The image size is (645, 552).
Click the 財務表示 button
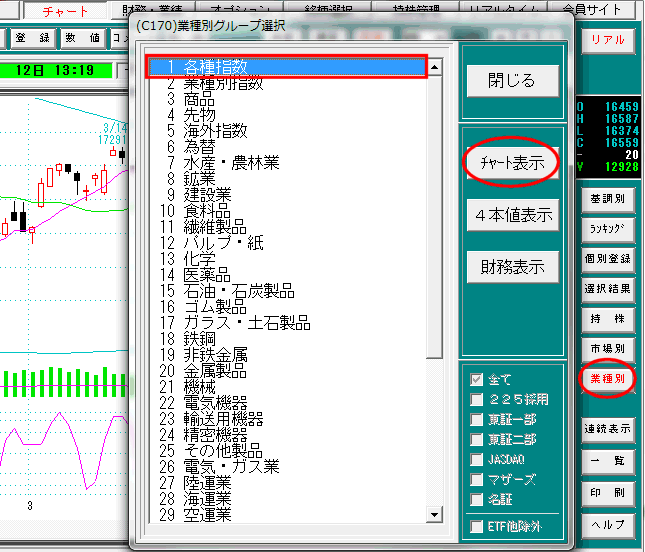click(513, 267)
